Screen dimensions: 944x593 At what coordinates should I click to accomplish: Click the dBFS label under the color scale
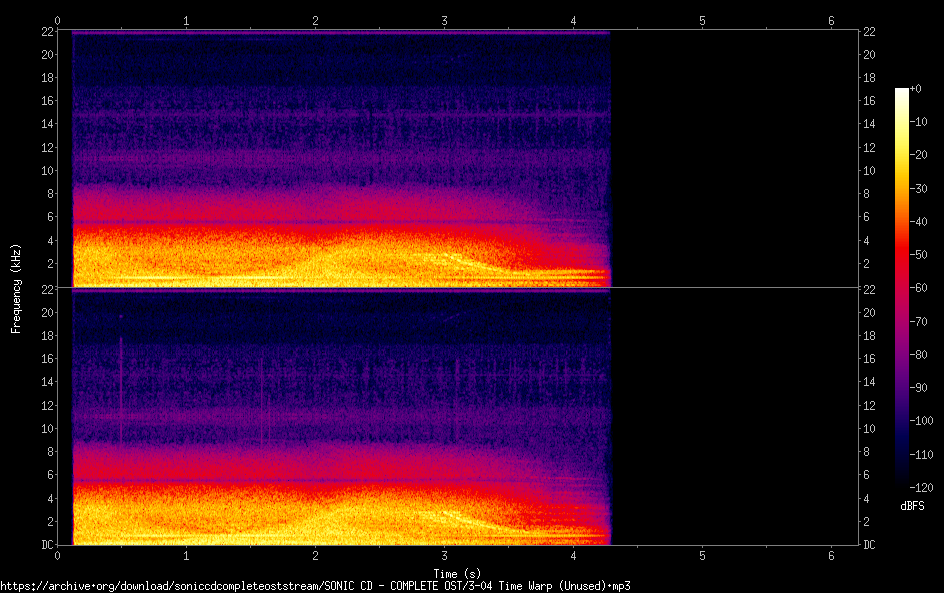coord(912,506)
